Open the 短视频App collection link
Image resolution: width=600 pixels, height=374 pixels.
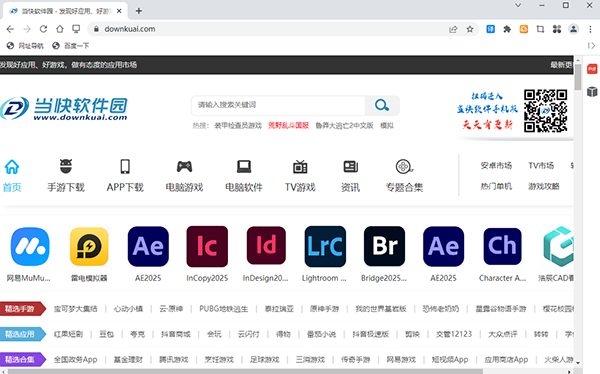(450, 359)
